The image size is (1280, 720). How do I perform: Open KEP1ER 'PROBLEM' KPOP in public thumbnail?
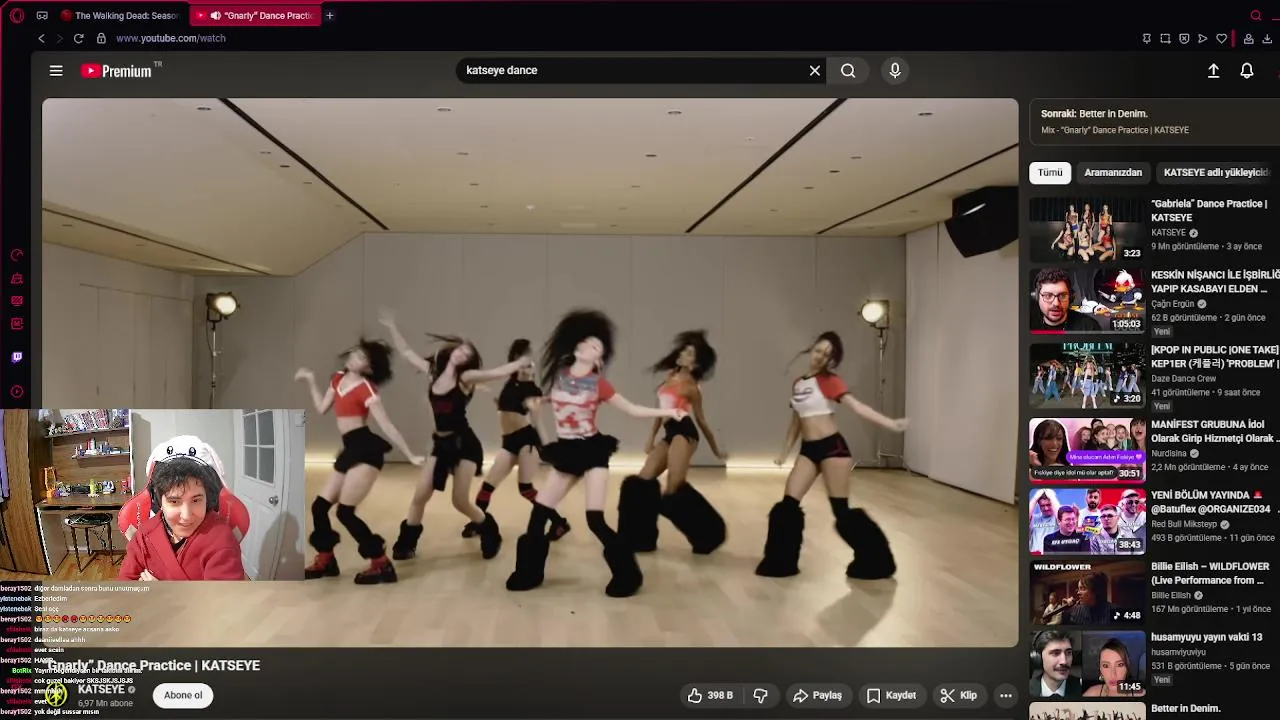point(1087,375)
